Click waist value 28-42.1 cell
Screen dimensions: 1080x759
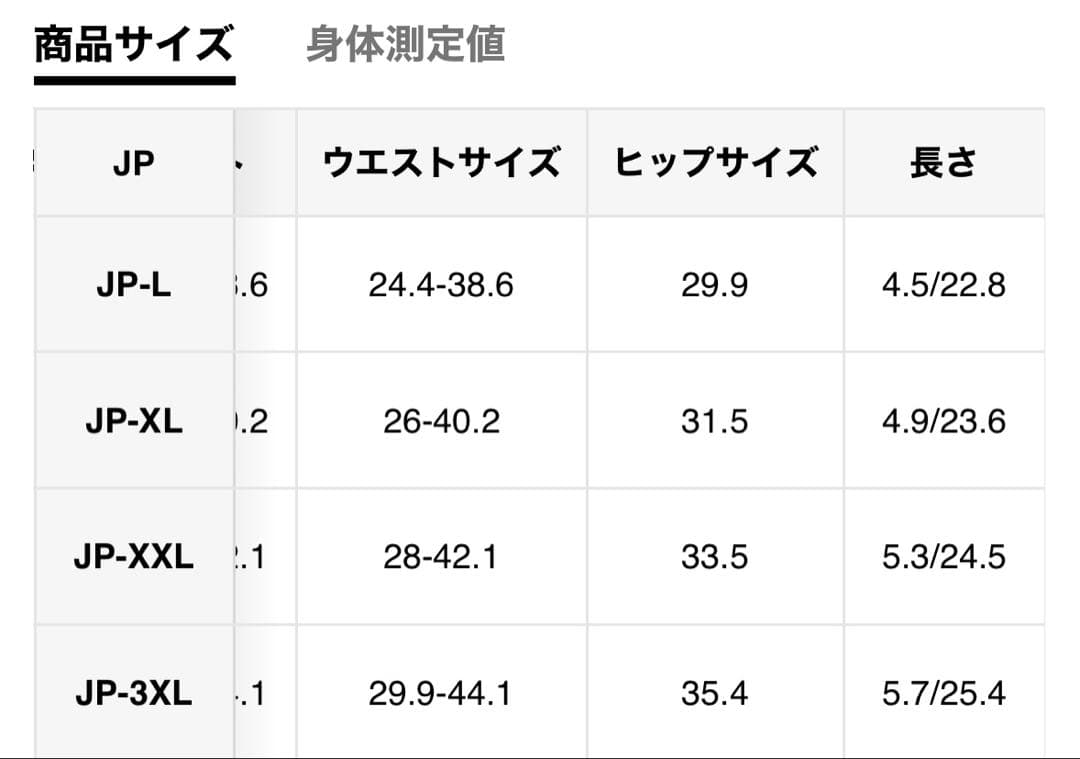442,557
